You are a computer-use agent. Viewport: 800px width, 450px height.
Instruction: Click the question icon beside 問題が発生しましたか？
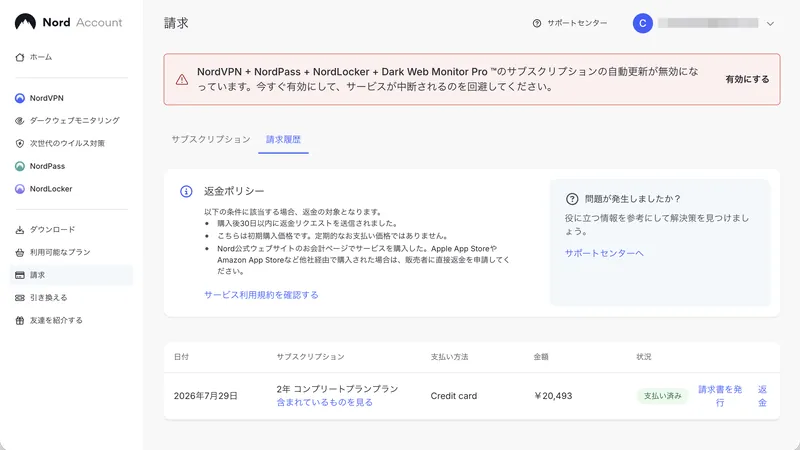click(x=572, y=199)
